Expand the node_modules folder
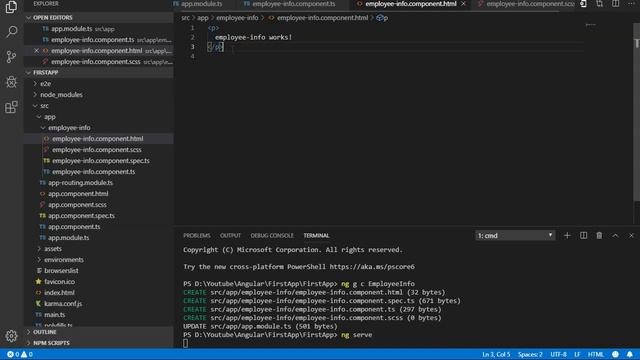The image size is (640, 360). pyautogui.click(x=99, y=94)
